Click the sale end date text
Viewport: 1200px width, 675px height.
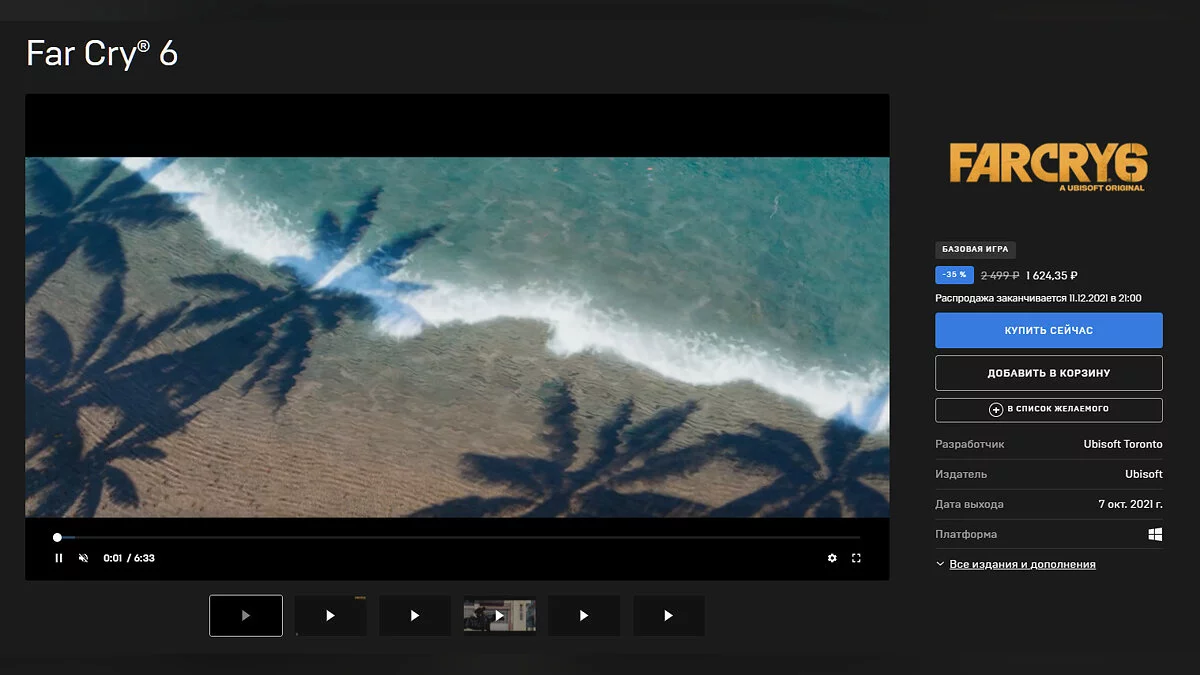point(1038,298)
